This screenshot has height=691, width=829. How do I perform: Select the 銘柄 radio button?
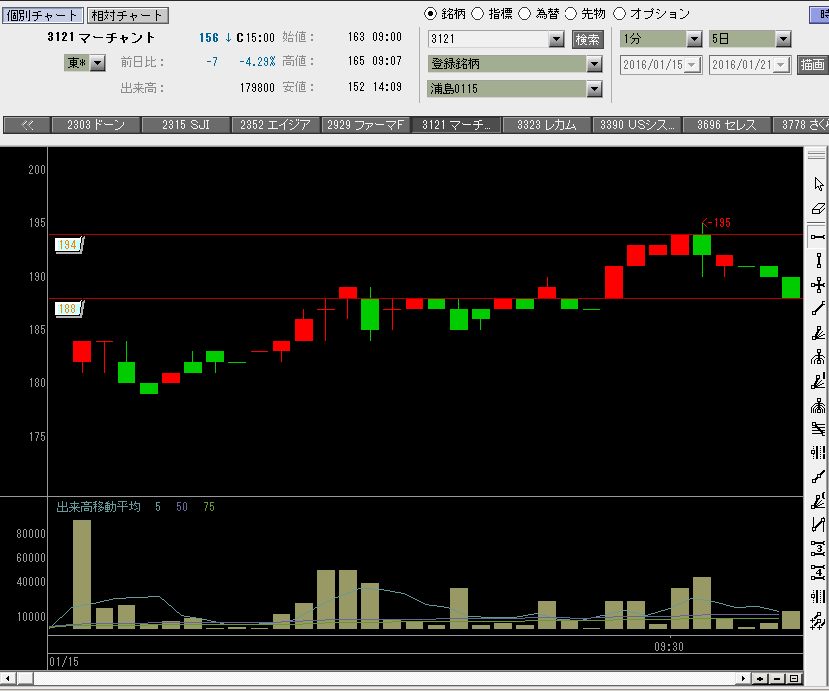click(430, 14)
